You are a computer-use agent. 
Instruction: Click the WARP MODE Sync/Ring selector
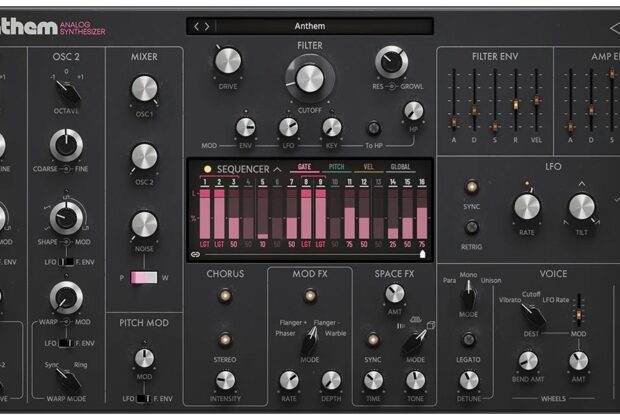68,380
